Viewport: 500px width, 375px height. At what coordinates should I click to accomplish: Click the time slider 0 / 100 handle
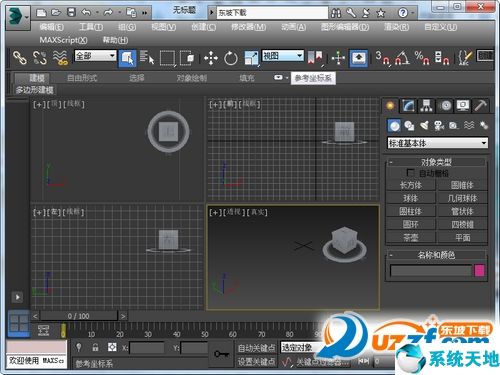[79, 316]
